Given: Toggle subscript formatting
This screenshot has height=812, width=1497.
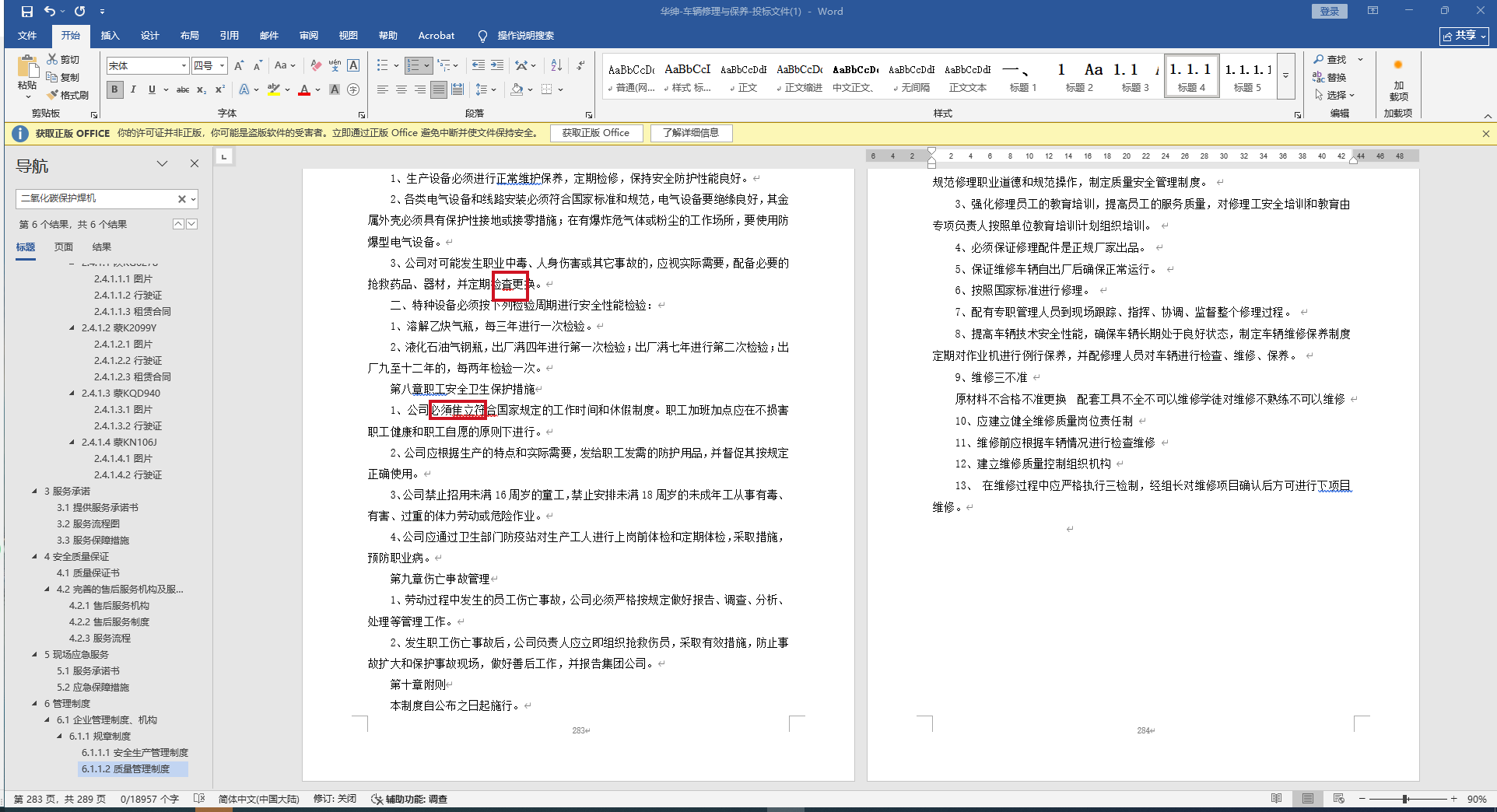Looking at the screenshot, I should click(202, 89).
